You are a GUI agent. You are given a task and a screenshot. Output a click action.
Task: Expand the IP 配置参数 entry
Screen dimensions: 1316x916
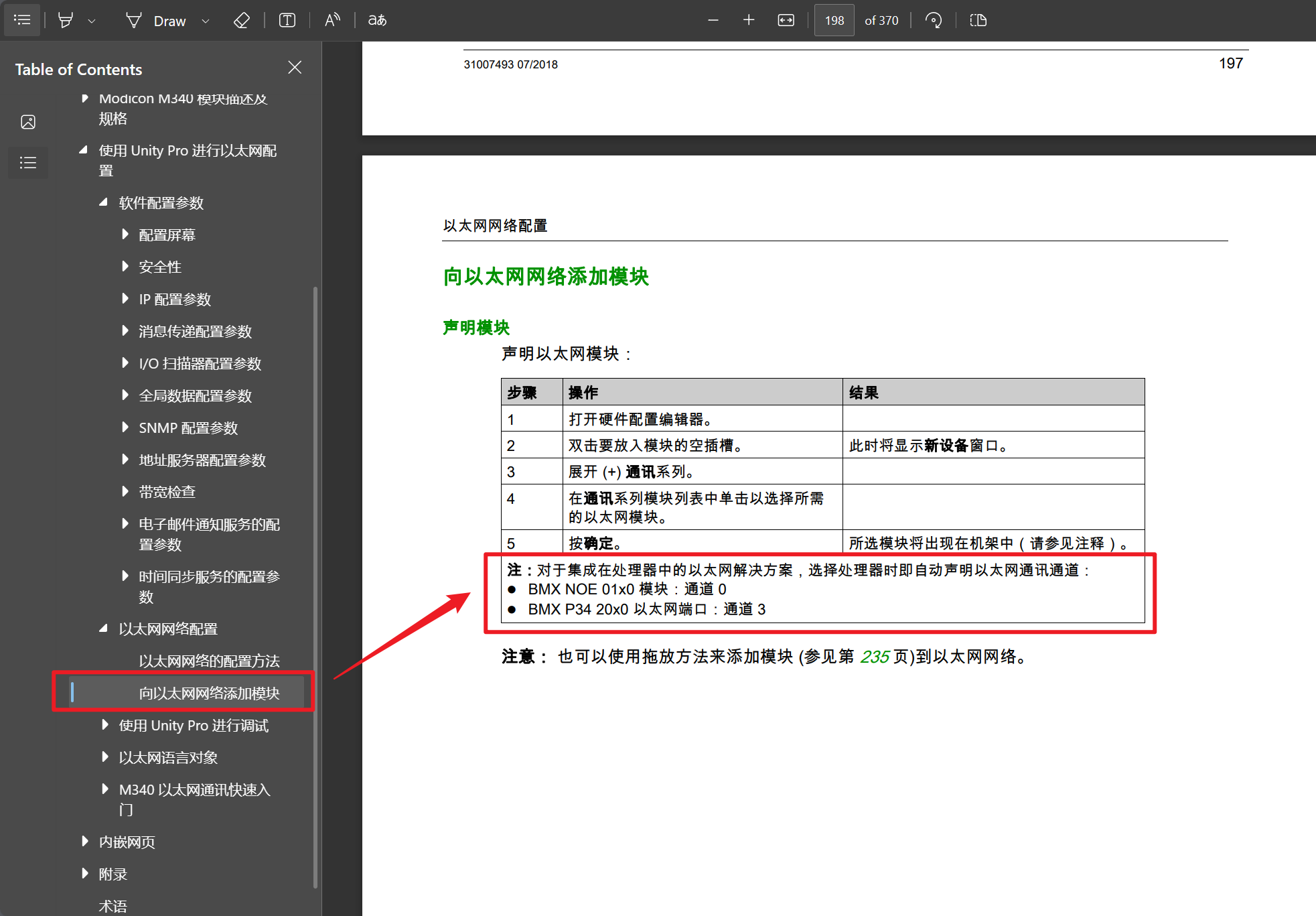click(x=125, y=298)
